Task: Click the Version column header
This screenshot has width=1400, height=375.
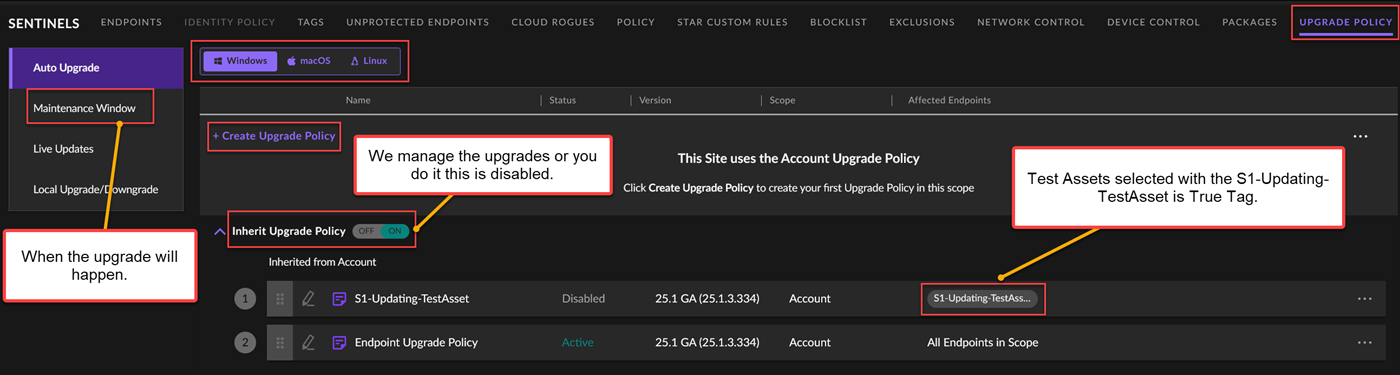Action: coord(655,100)
